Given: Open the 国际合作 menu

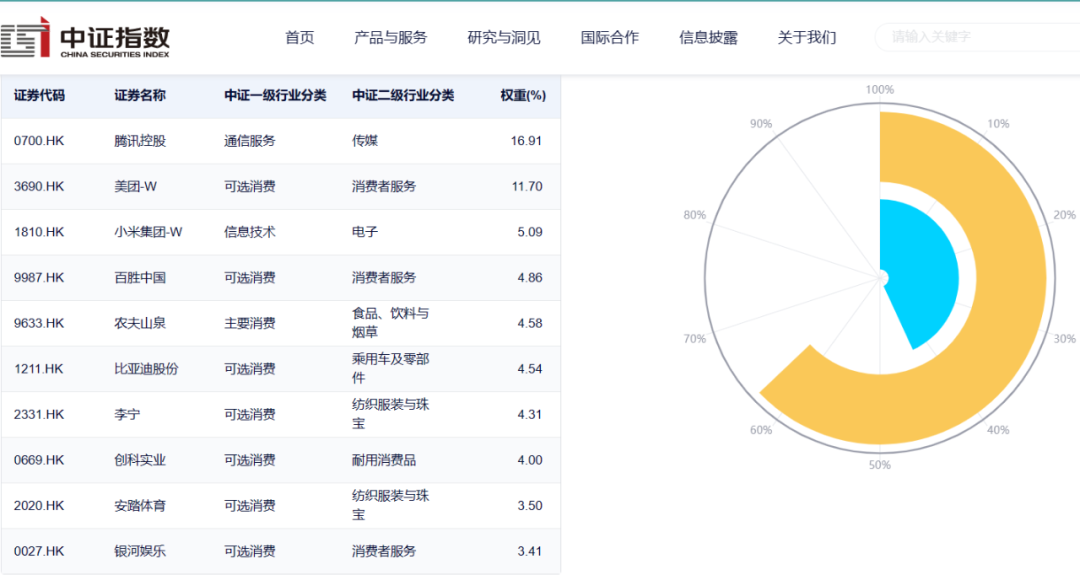Looking at the screenshot, I should click(x=609, y=38).
